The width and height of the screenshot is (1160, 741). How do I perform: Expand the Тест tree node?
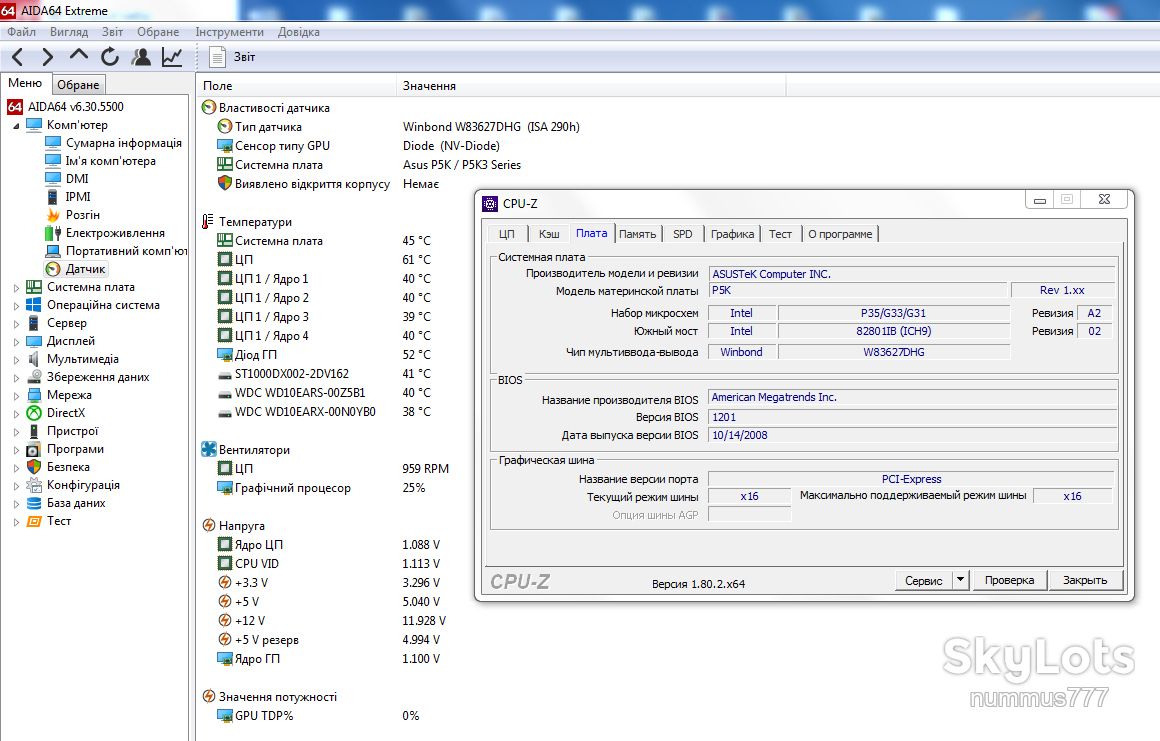click(16, 521)
